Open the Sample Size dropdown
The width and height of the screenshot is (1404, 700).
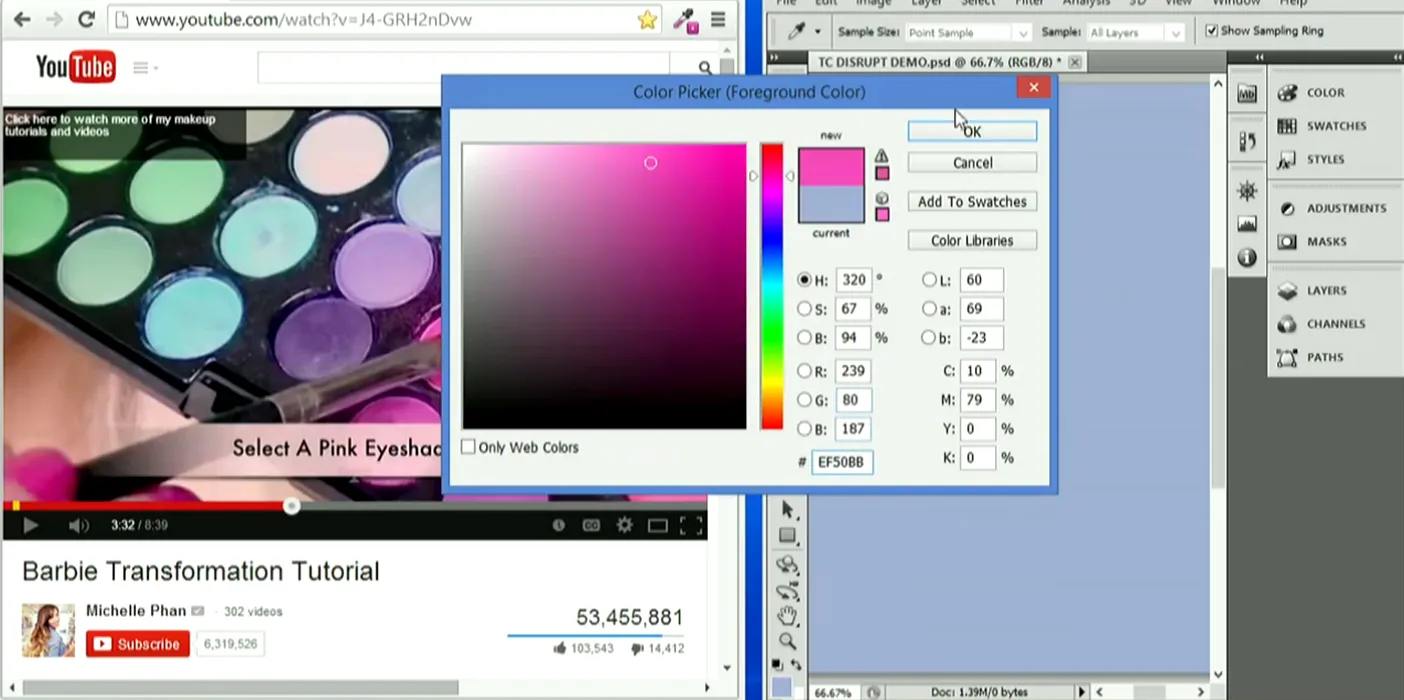(x=967, y=33)
